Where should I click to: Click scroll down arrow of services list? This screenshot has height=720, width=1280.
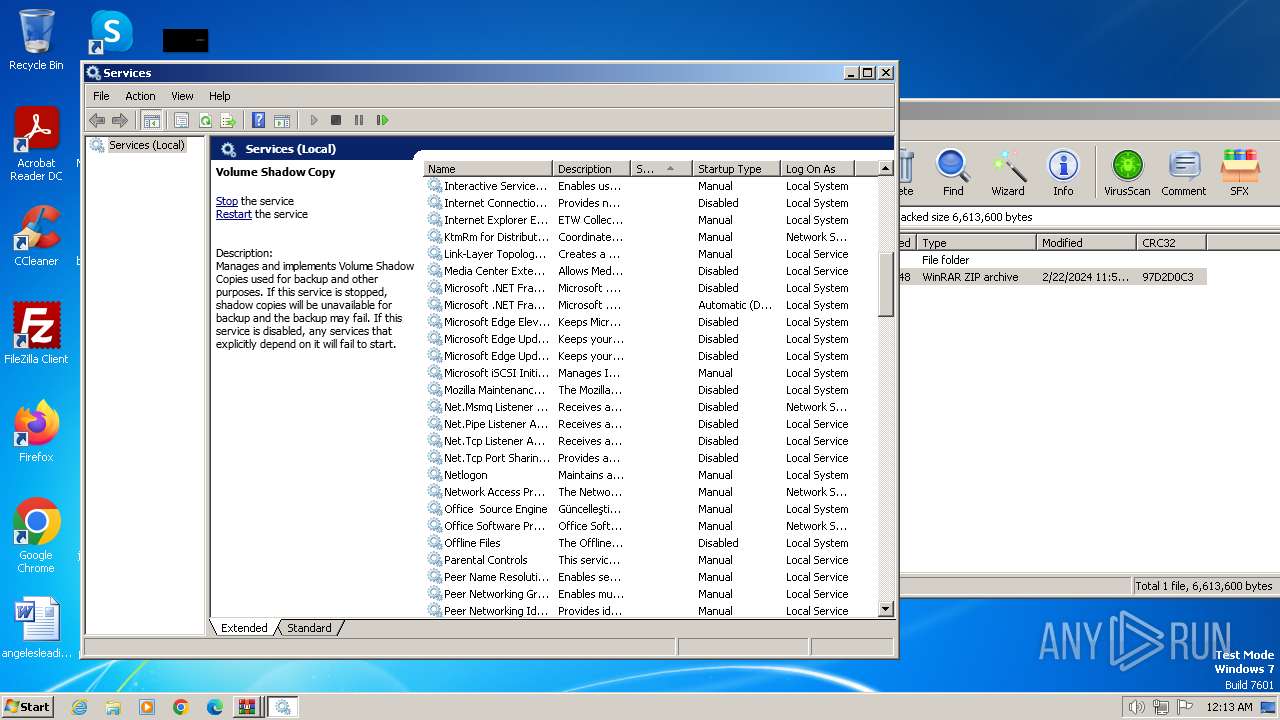[x=885, y=609]
